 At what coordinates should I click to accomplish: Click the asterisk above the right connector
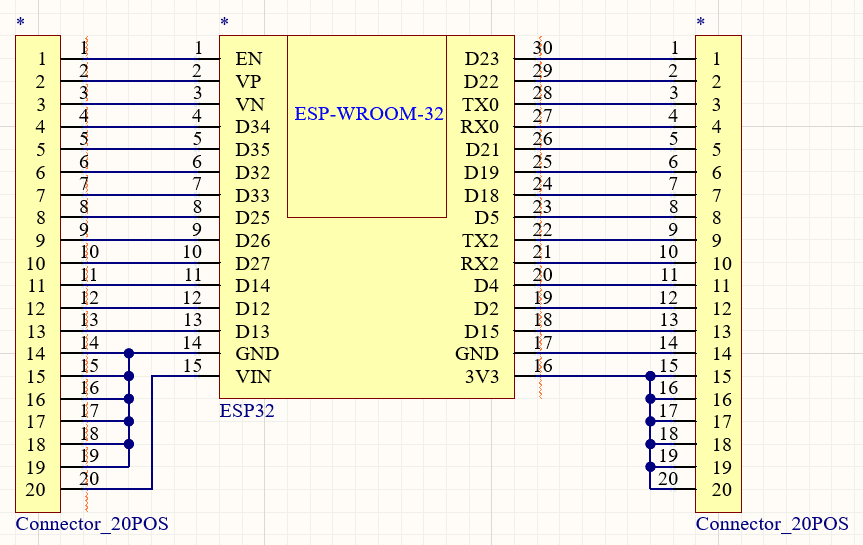(700, 23)
